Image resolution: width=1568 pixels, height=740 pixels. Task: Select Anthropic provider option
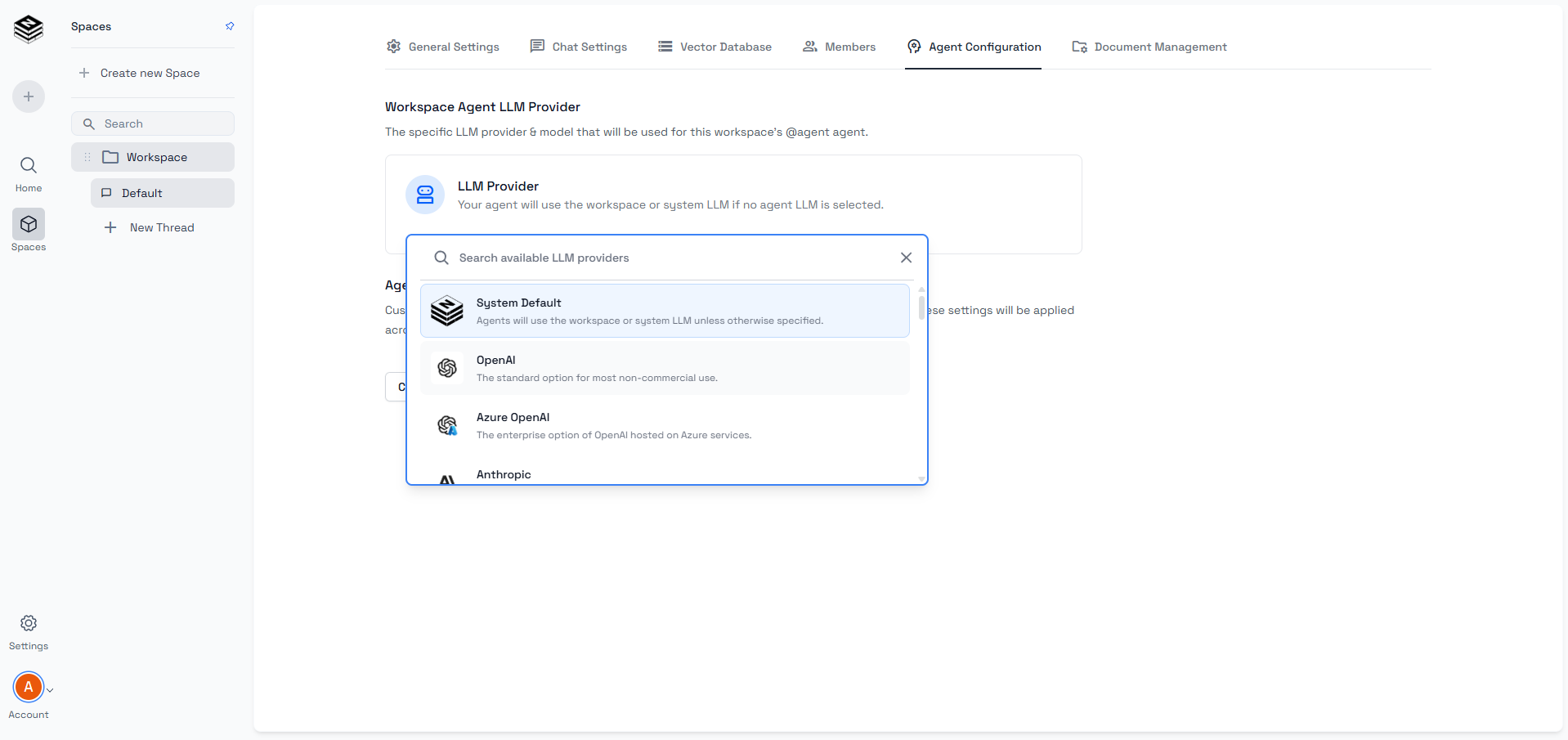(504, 474)
